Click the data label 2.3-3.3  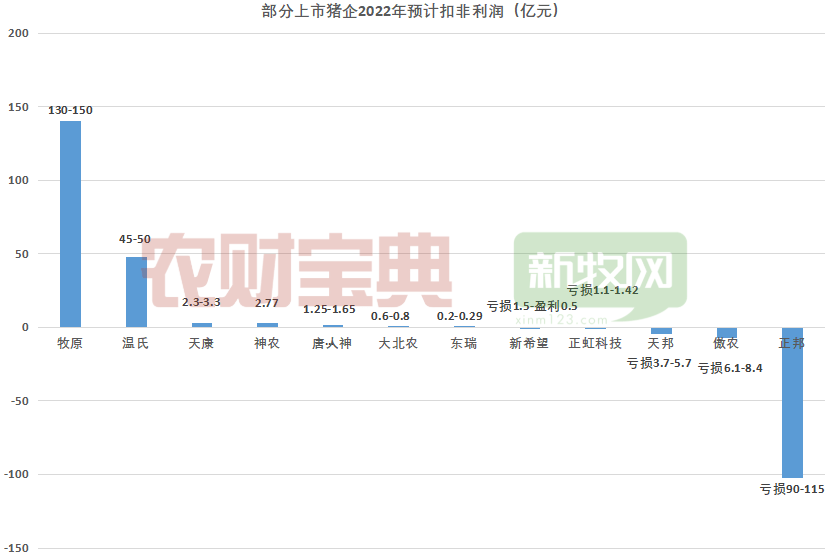(x=201, y=302)
